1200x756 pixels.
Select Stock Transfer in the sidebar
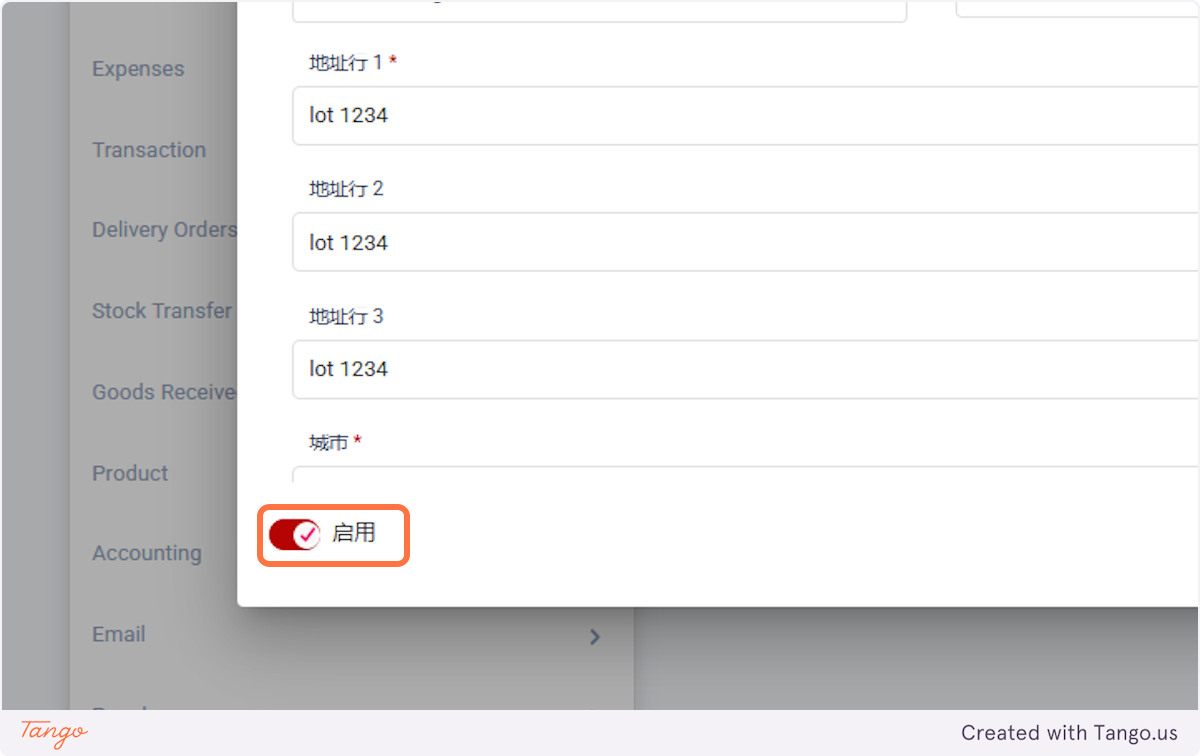[x=162, y=311]
